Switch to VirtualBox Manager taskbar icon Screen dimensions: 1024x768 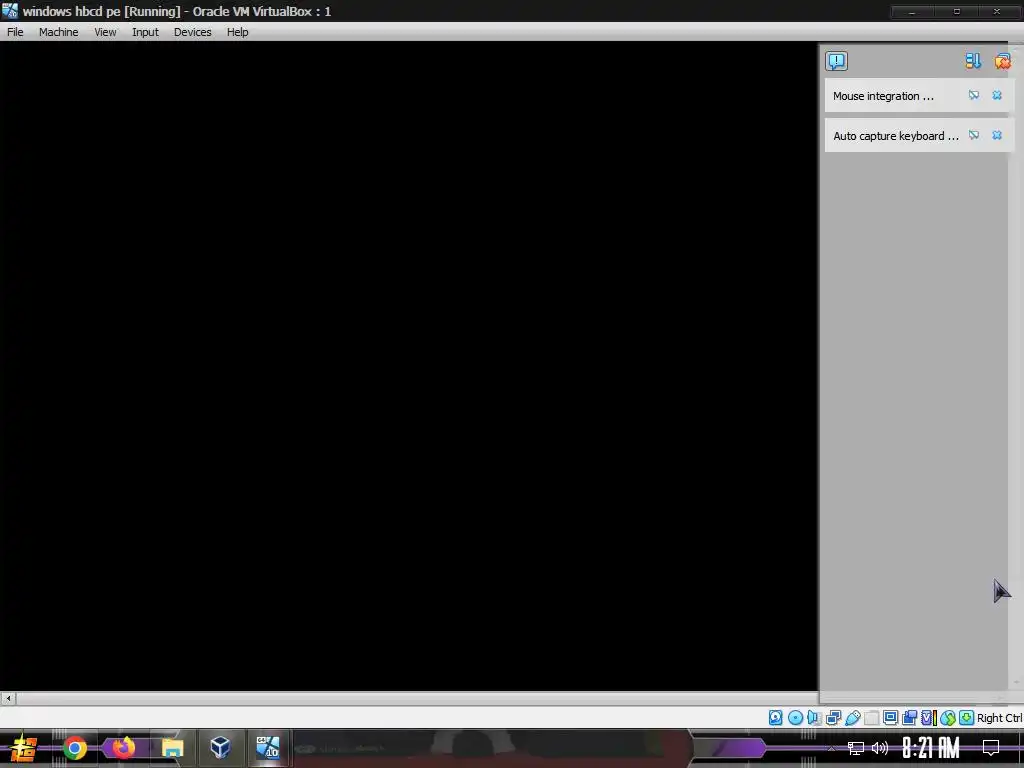220,748
